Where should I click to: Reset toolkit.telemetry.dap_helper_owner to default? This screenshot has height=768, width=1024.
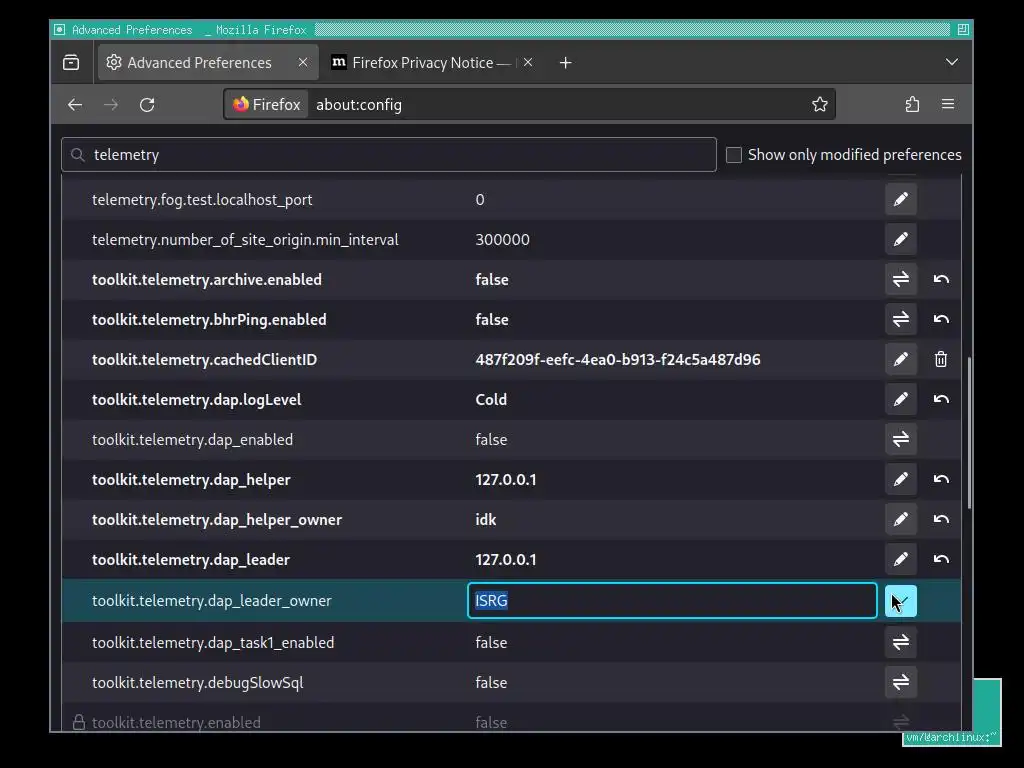940,519
